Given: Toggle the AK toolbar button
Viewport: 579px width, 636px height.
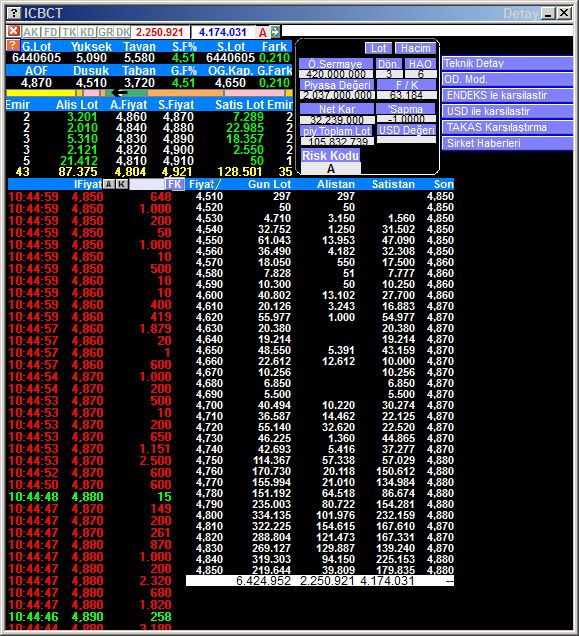Looking at the screenshot, I should coord(31,32).
